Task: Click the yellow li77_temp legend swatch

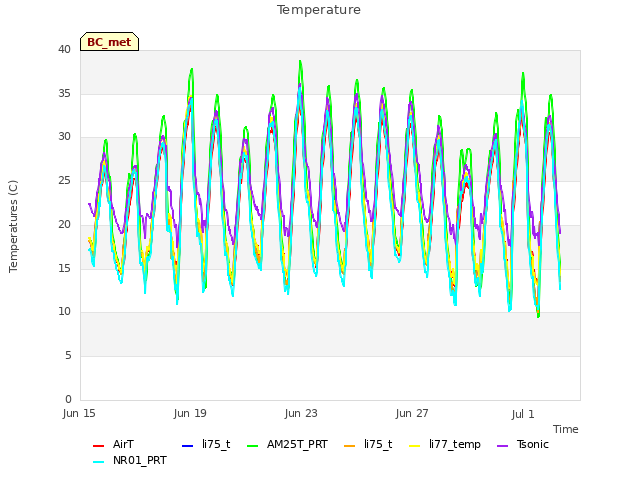Action: [414, 445]
